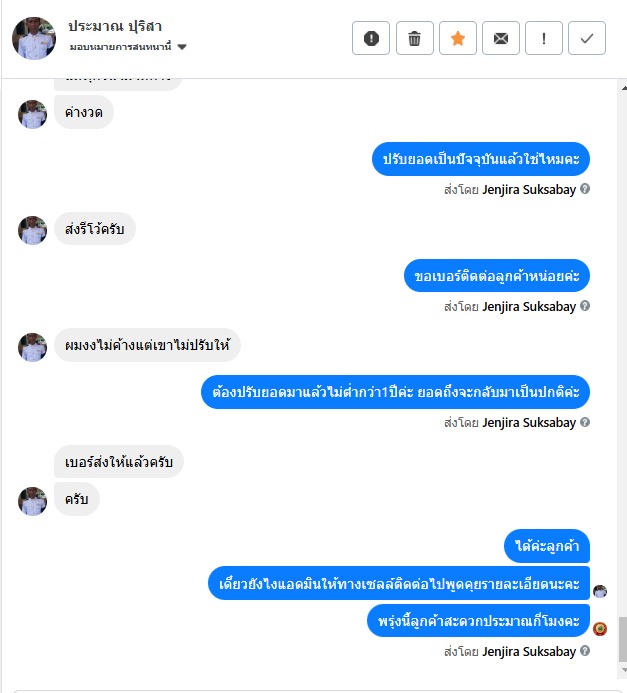This screenshot has width=627, height=693.
Task: Expand the assign conversation dropdown arrow
Action: pyautogui.click(x=182, y=47)
